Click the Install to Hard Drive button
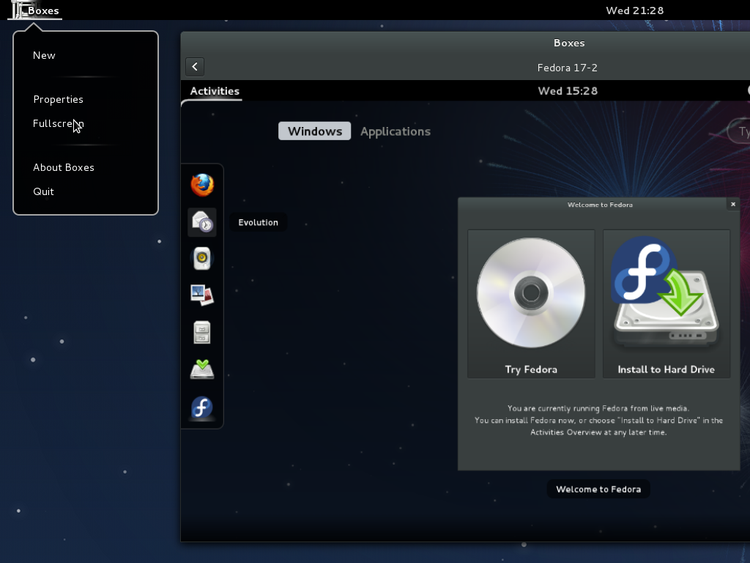Screen dimensions: 750x563 click(x=666, y=304)
